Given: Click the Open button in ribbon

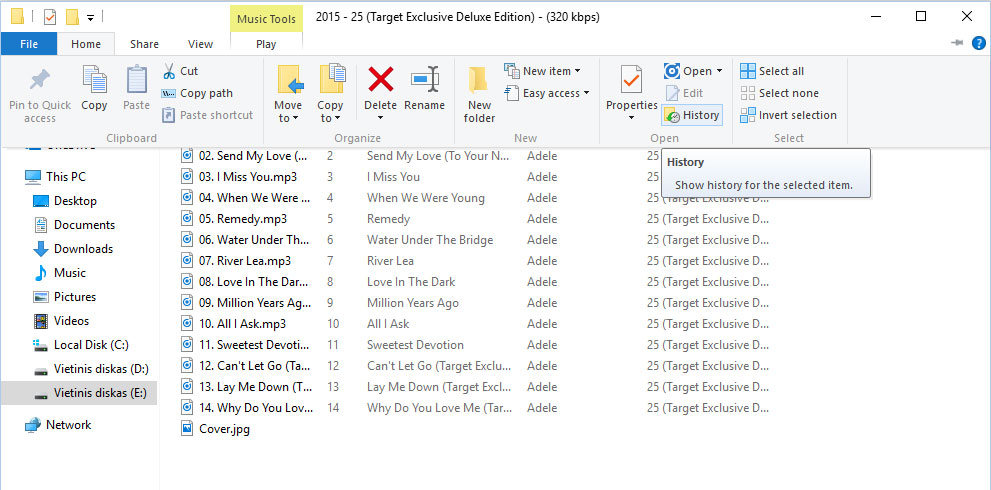Looking at the screenshot, I should point(688,71).
